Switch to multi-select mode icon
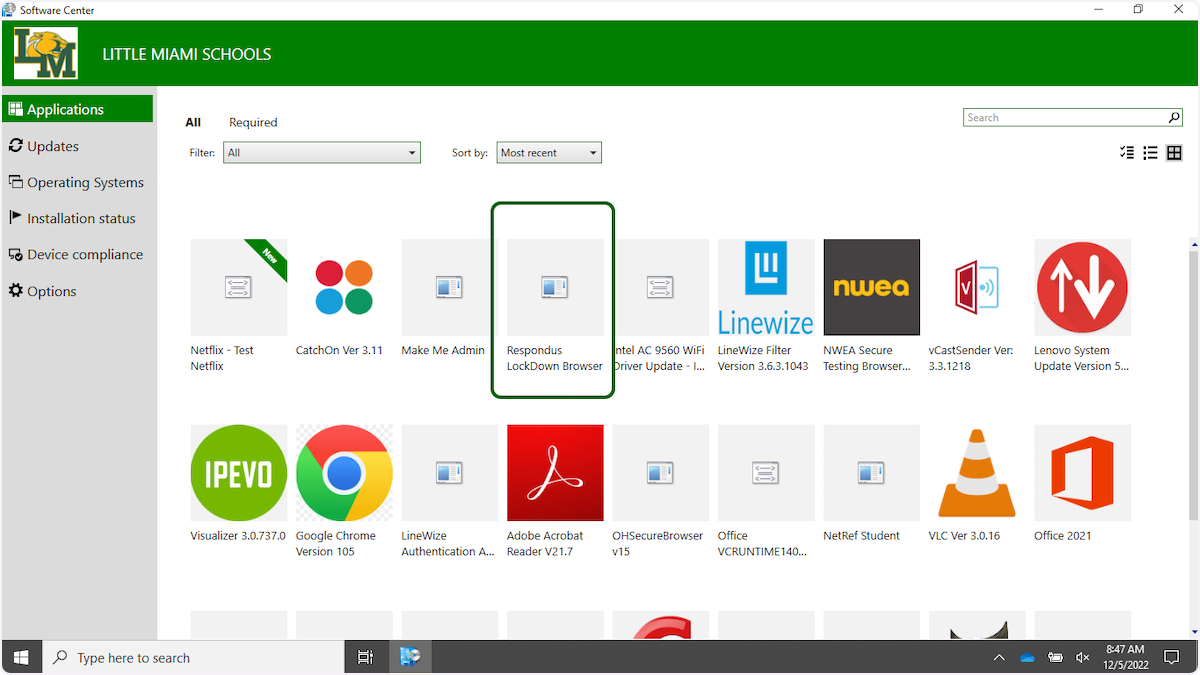The height and width of the screenshot is (675, 1200). [x=1127, y=153]
